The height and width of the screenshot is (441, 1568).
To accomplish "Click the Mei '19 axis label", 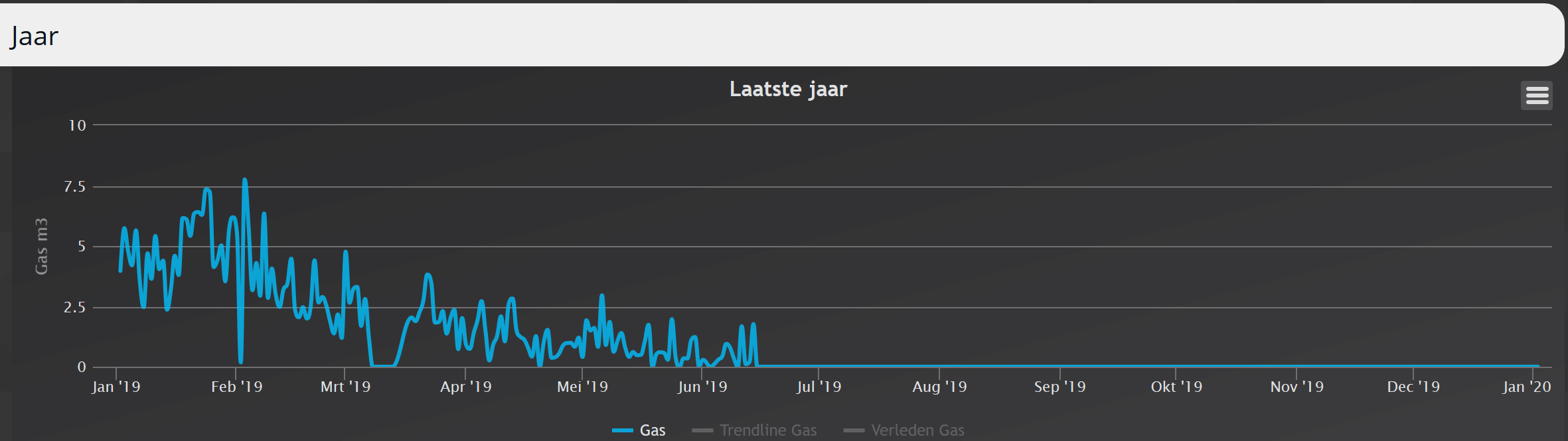I will (582, 387).
